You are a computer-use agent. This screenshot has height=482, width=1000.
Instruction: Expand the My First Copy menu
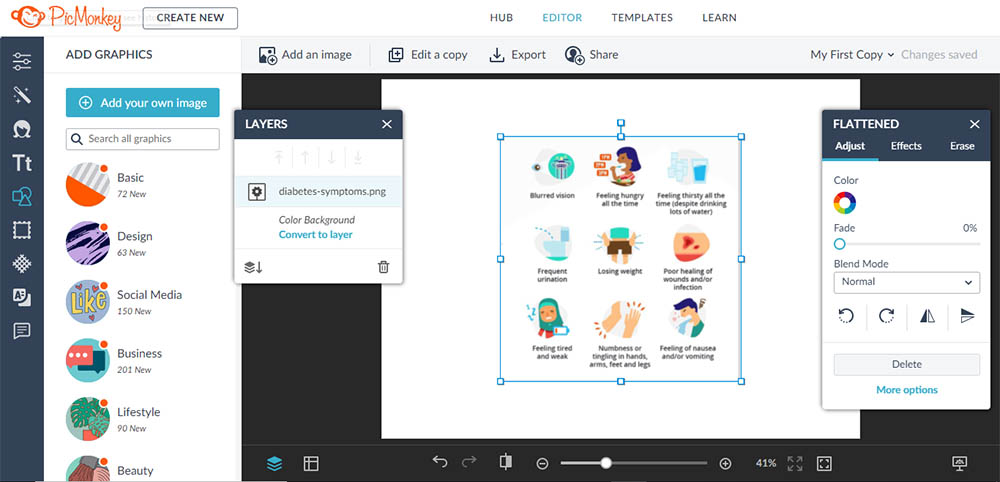852,55
